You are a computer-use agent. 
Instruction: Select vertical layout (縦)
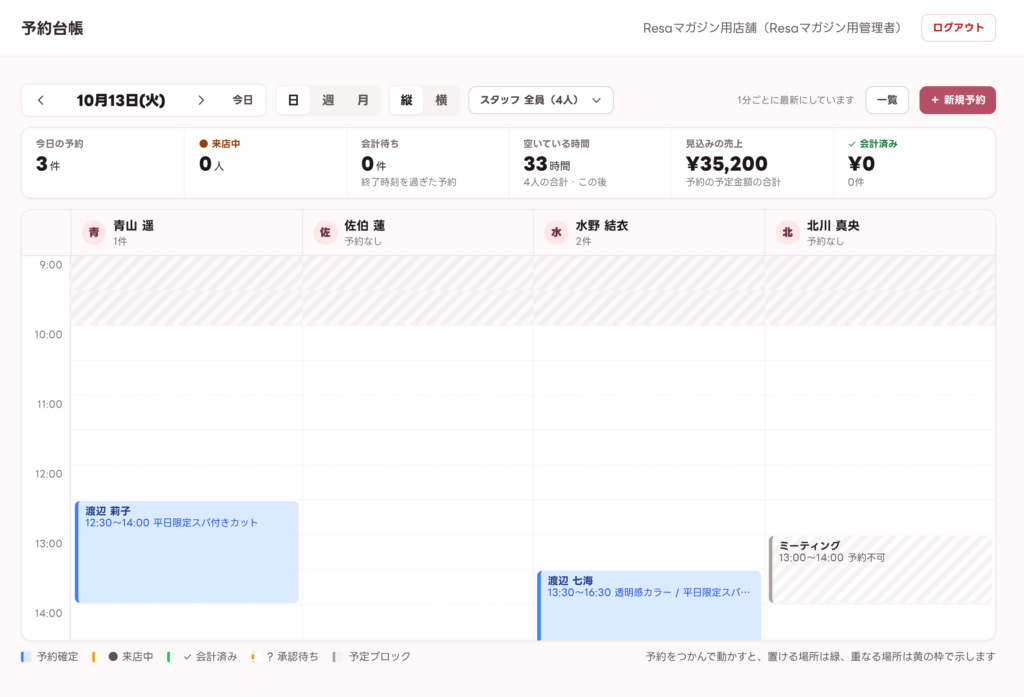click(407, 100)
